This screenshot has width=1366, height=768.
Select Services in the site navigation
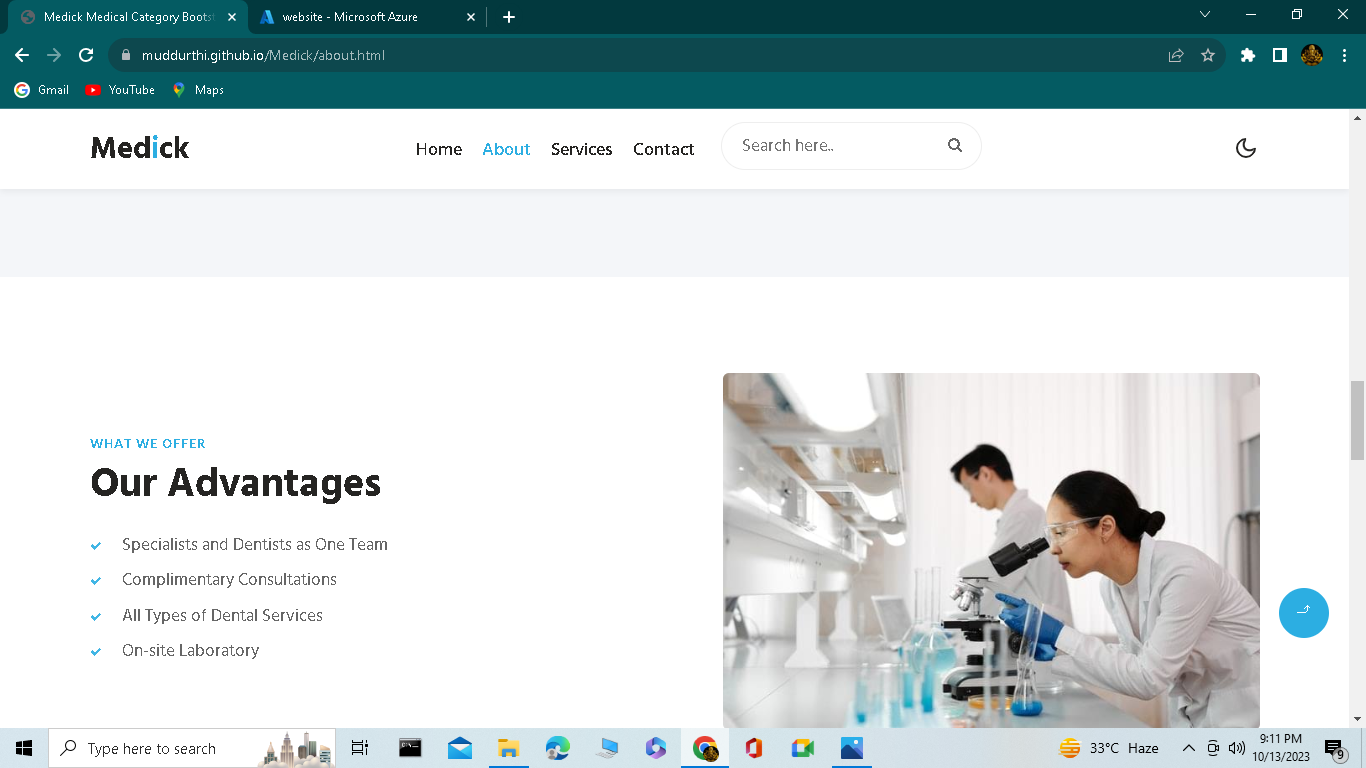point(581,149)
